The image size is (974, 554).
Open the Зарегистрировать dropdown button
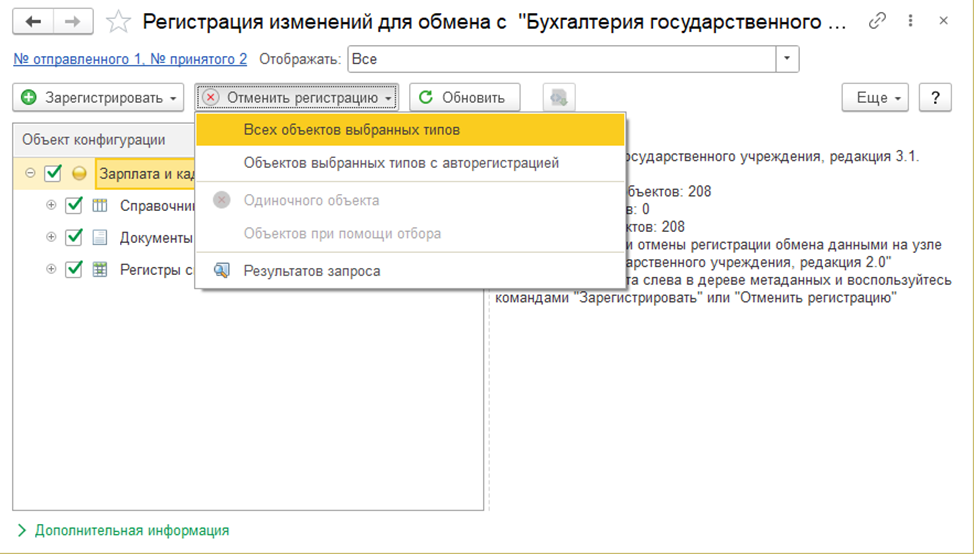[98, 98]
